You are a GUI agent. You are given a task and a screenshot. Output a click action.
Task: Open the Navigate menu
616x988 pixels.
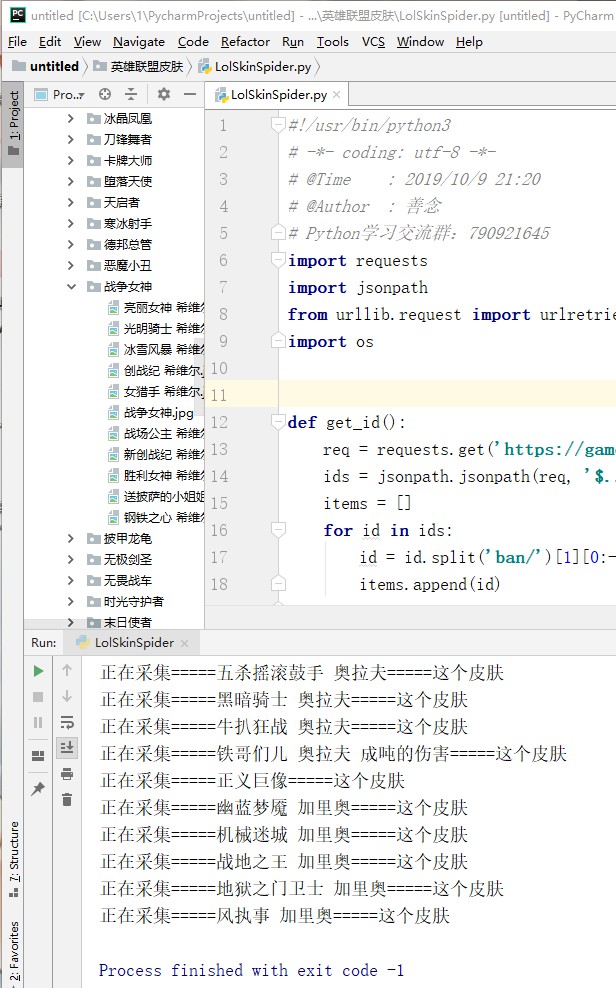(x=139, y=42)
